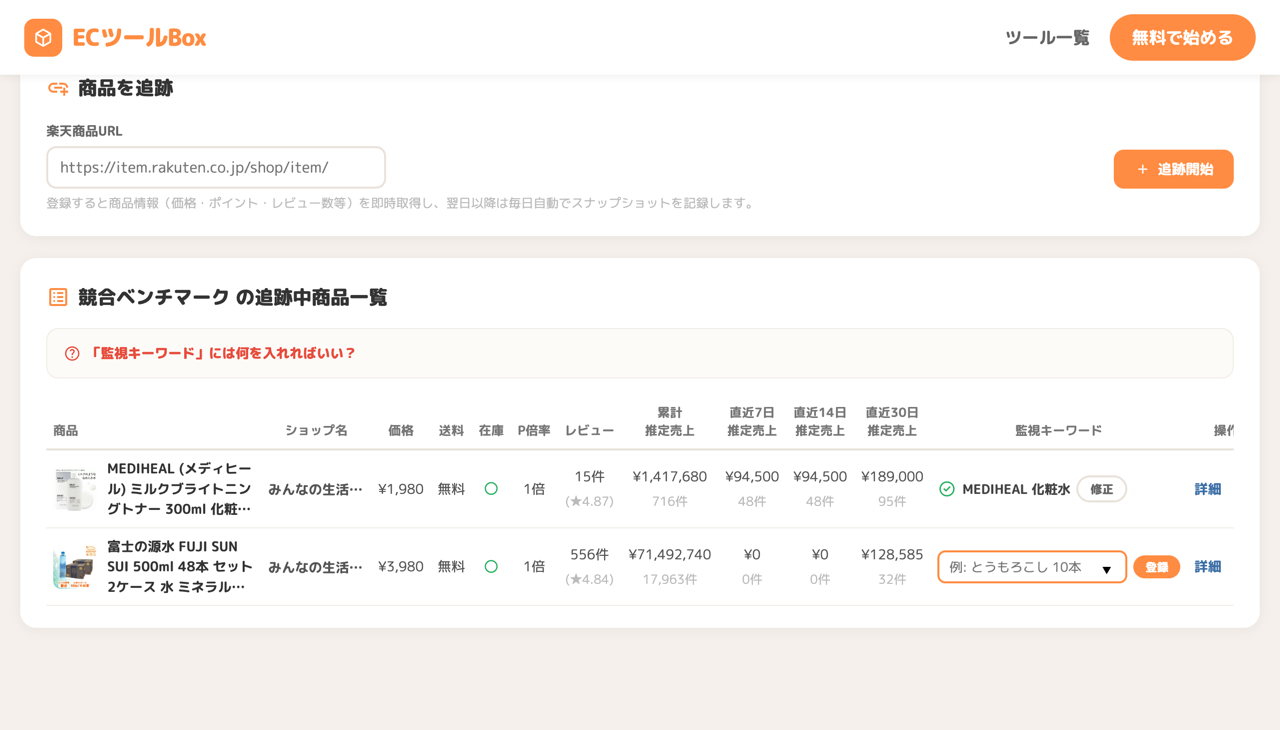
Task: Click the ECツールBox cube logo icon
Action: (x=43, y=38)
